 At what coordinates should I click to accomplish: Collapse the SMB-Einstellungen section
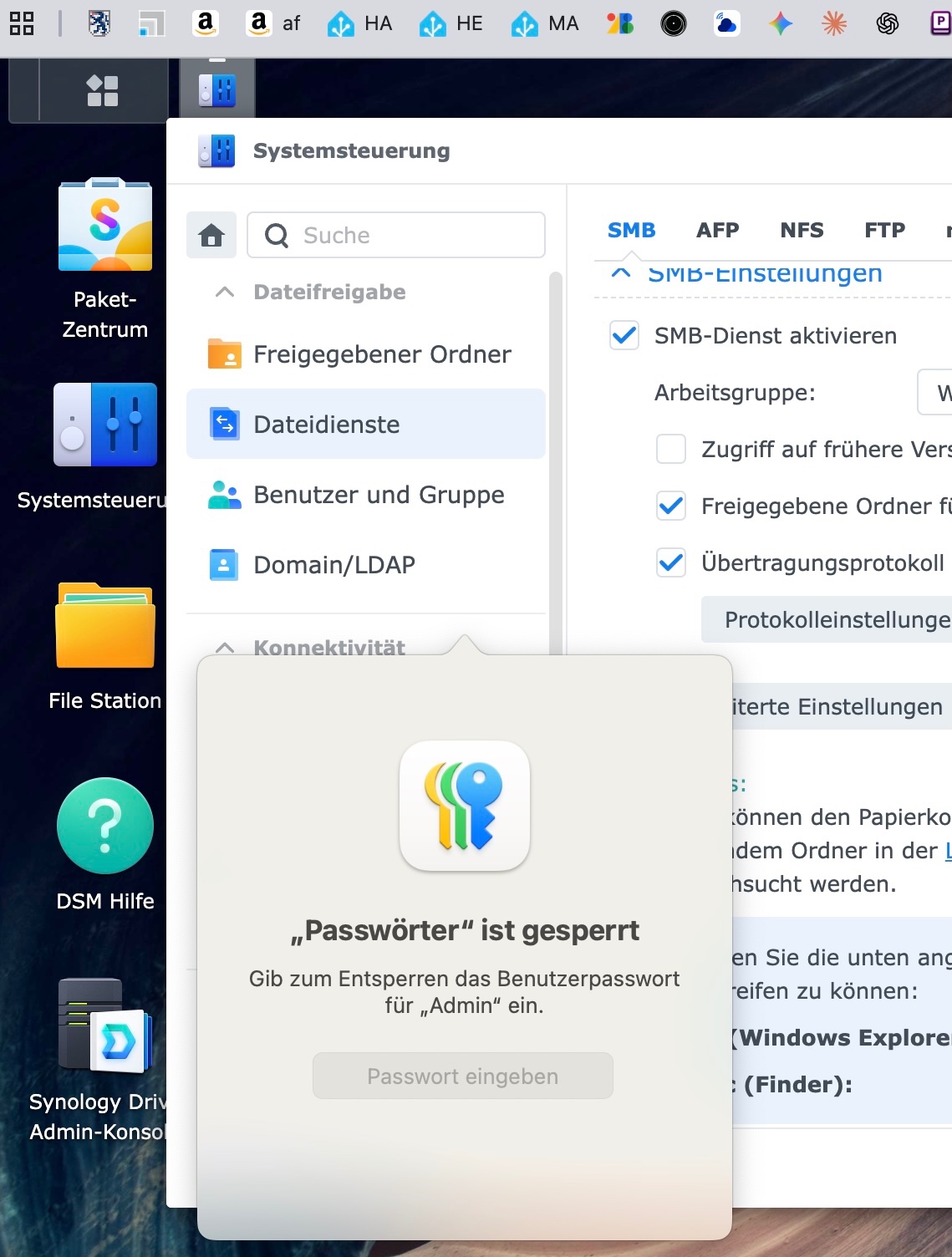point(621,272)
